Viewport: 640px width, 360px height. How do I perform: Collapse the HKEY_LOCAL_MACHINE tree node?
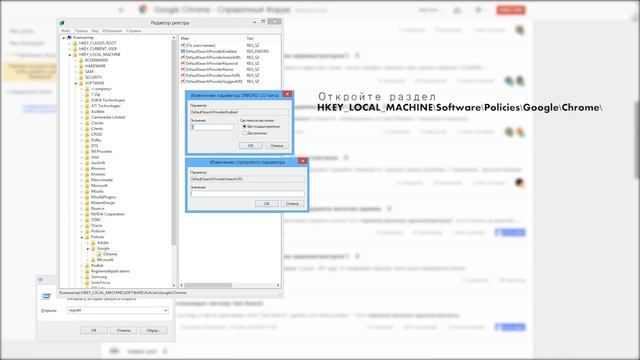click(x=70, y=55)
